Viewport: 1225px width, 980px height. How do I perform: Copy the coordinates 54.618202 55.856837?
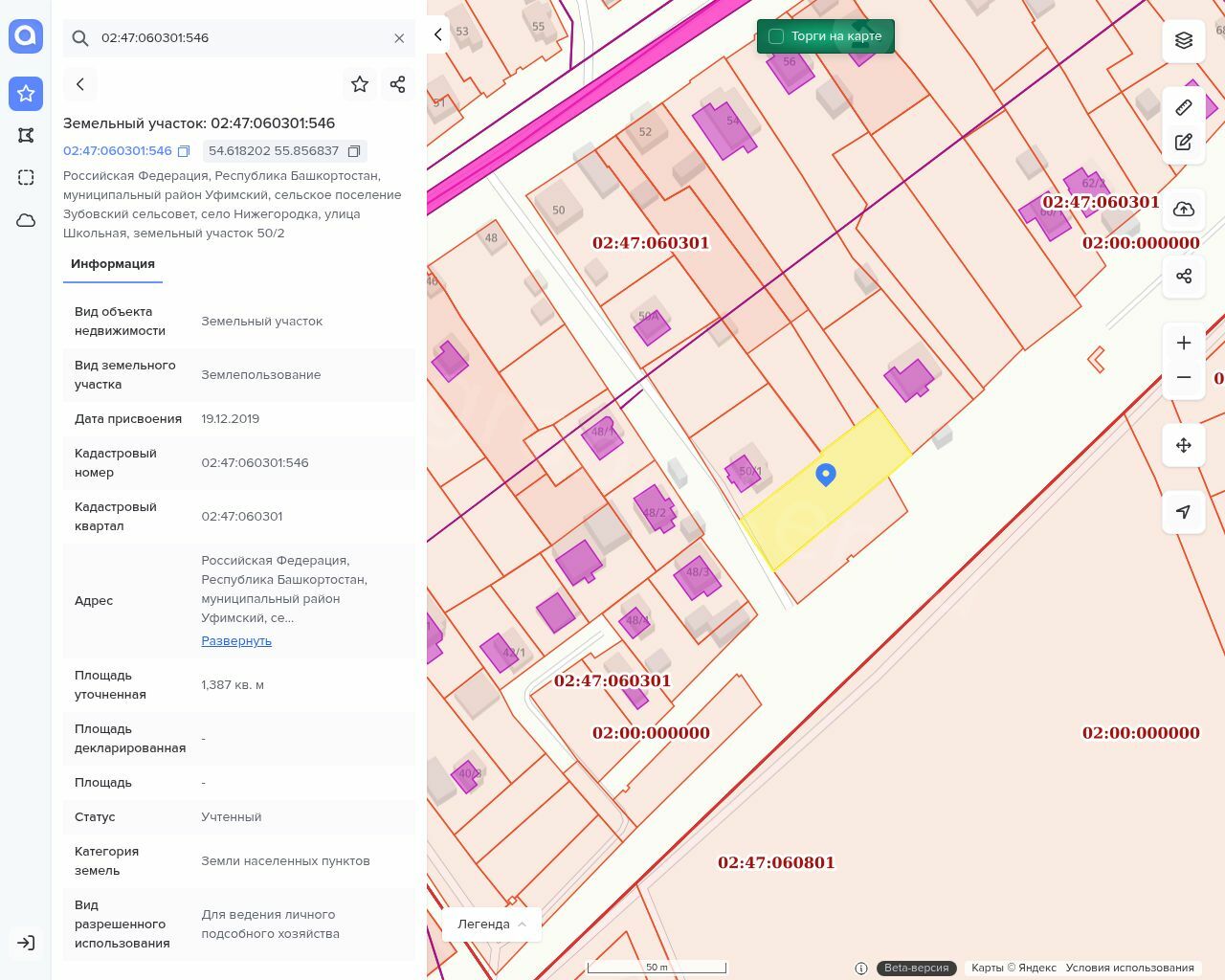354,151
